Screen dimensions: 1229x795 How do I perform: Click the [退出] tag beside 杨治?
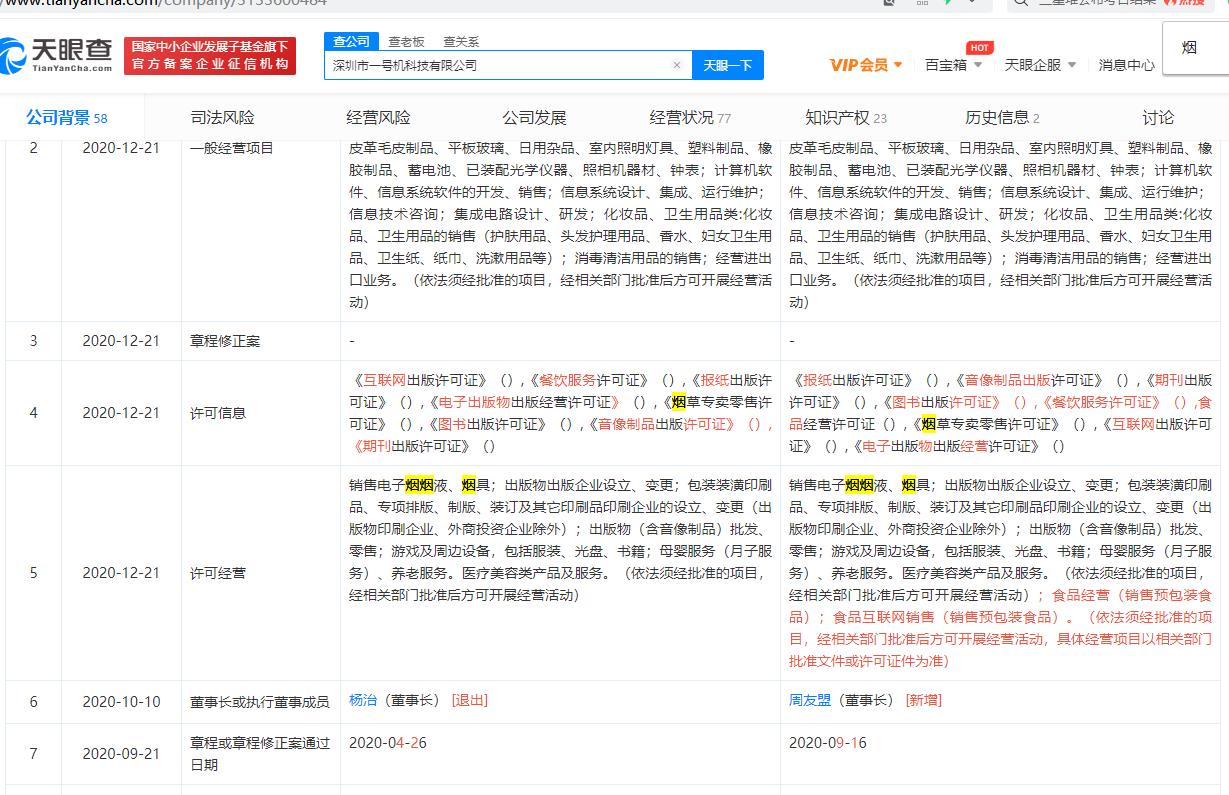[x=470, y=701]
